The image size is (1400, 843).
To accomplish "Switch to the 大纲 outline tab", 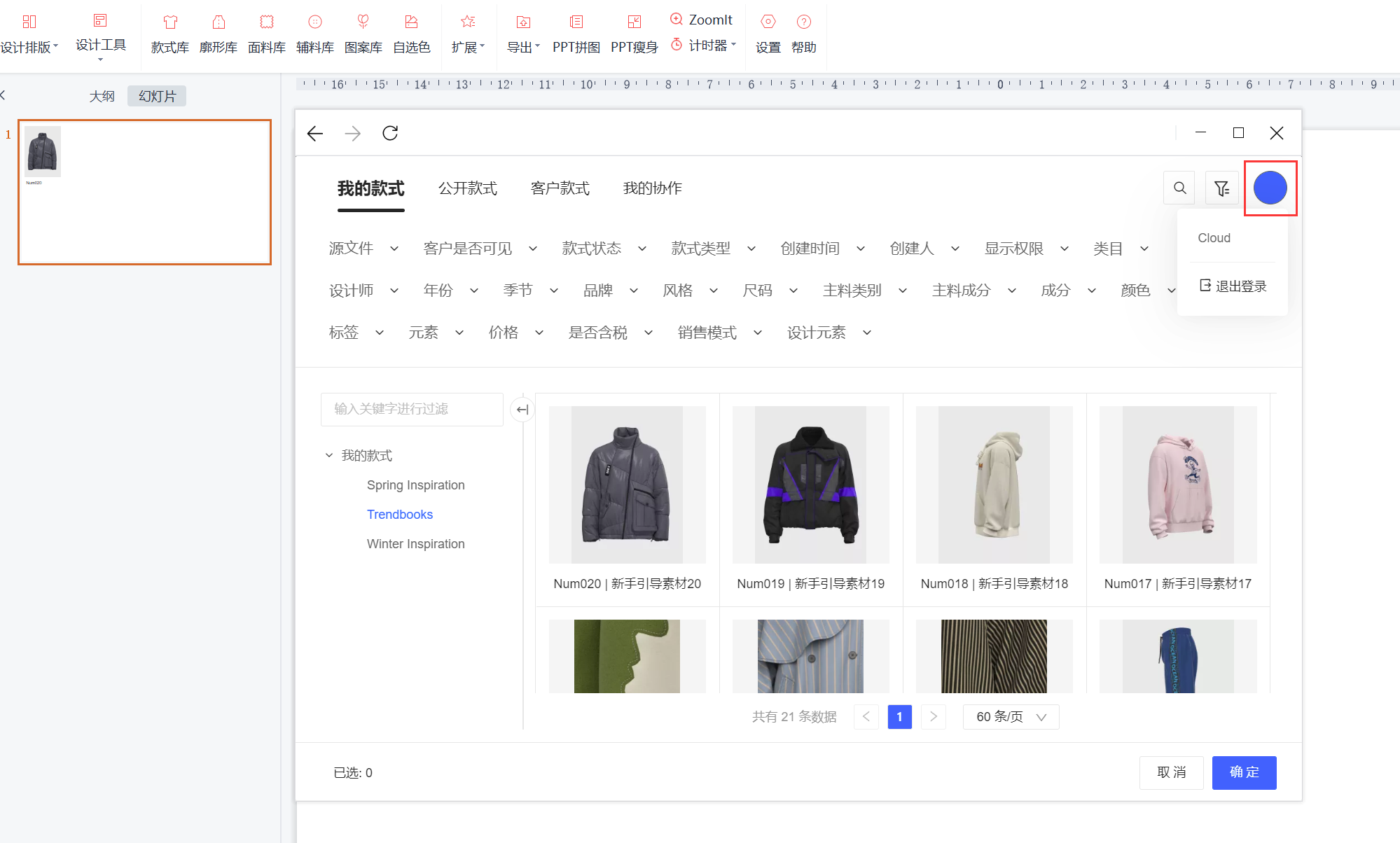I will click(x=102, y=96).
